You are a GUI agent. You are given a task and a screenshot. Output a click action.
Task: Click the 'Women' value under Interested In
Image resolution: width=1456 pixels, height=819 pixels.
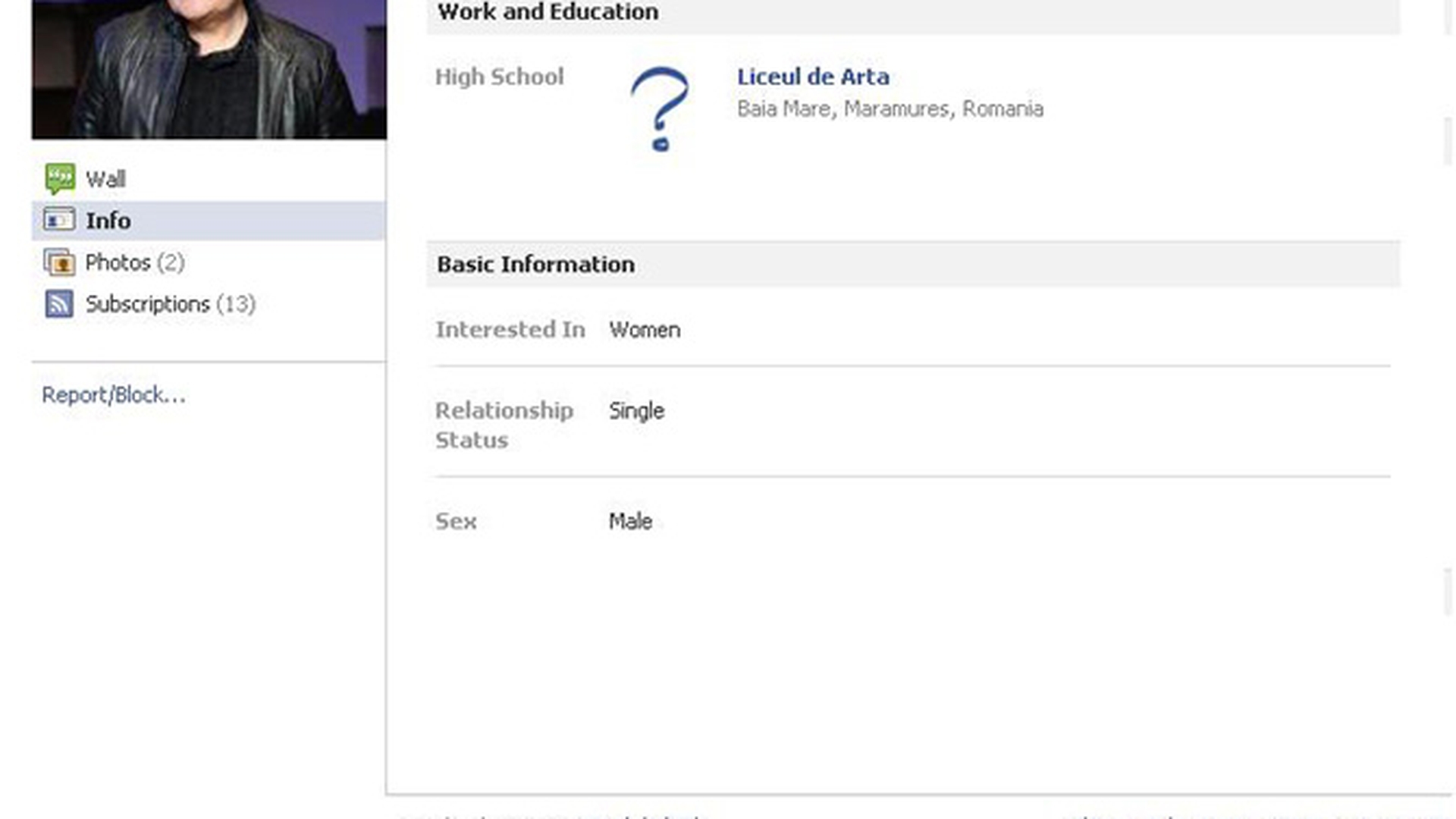pyautogui.click(x=645, y=330)
